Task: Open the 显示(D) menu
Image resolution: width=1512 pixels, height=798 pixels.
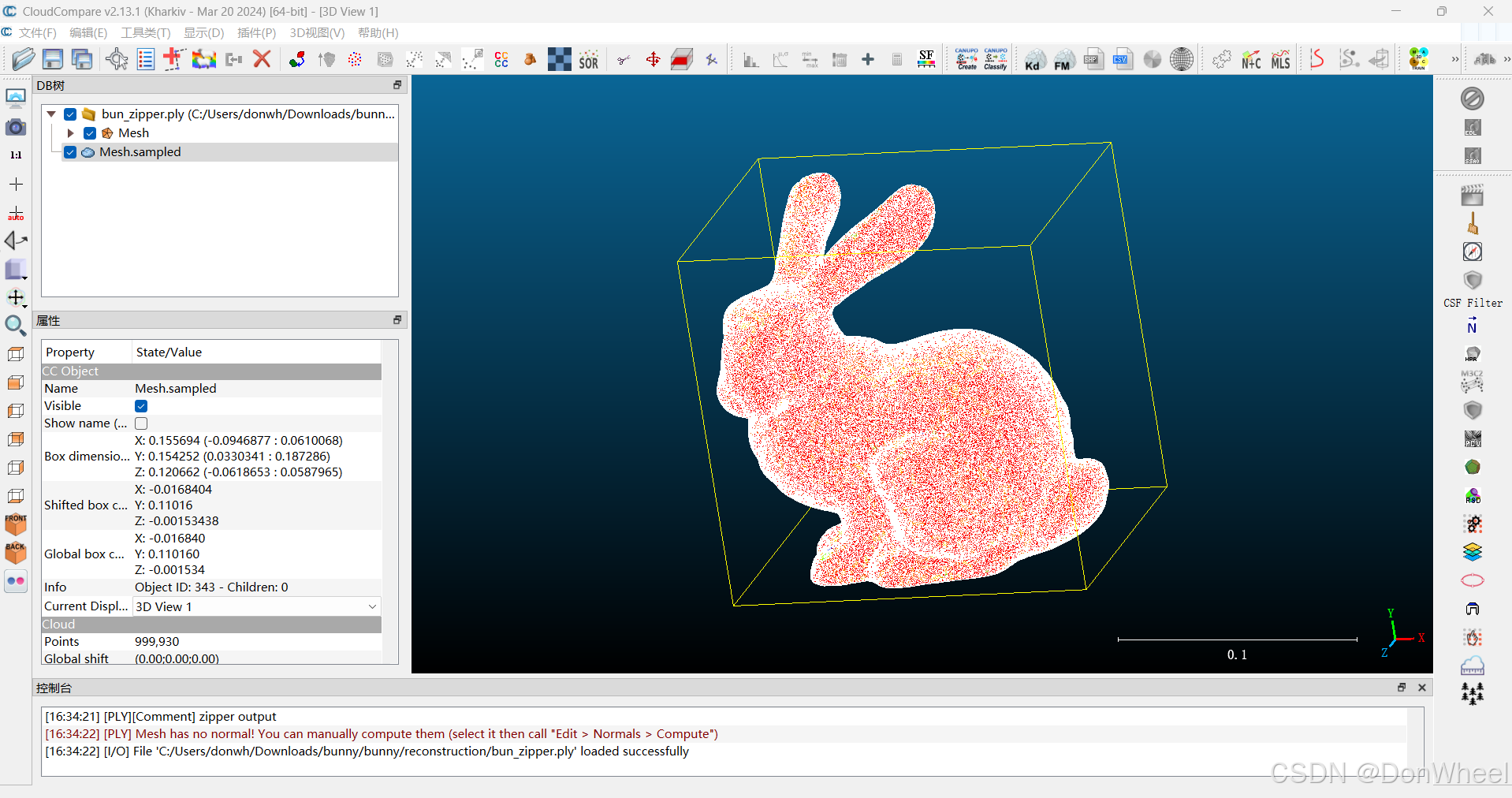Action: (203, 33)
